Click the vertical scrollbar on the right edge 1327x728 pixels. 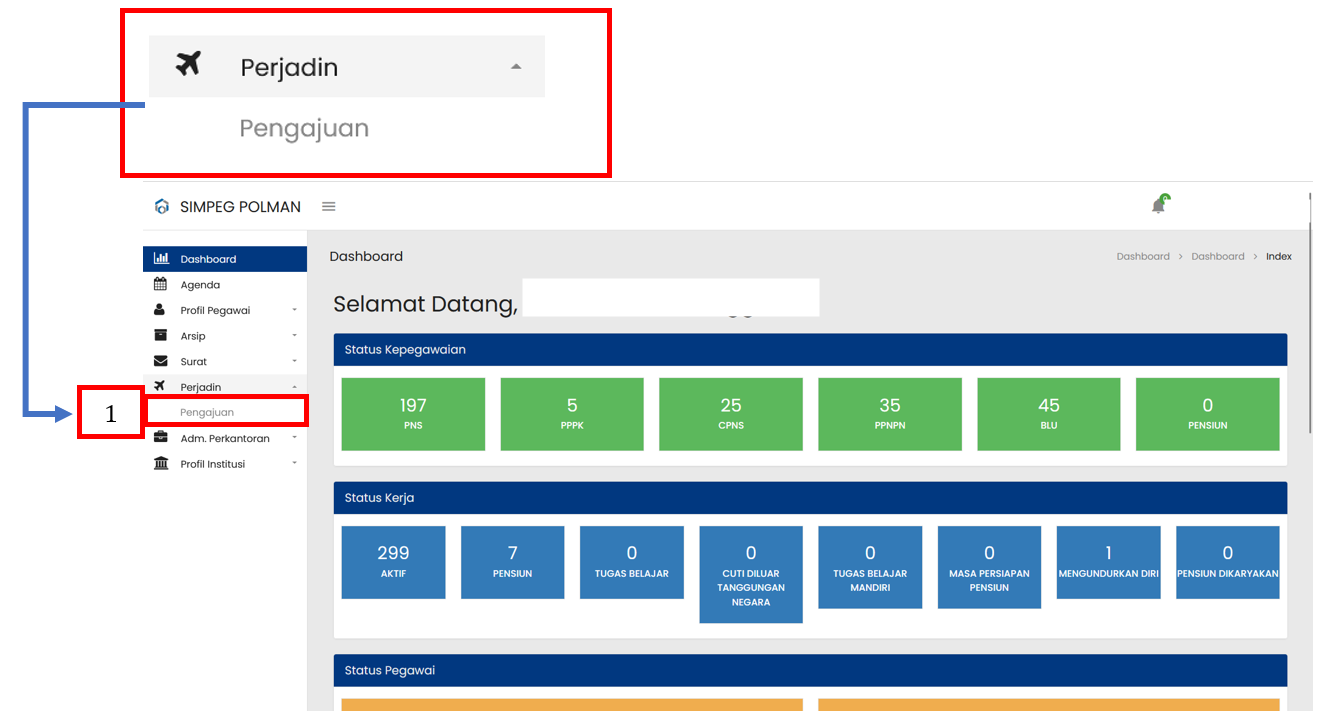click(x=1310, y=320)
